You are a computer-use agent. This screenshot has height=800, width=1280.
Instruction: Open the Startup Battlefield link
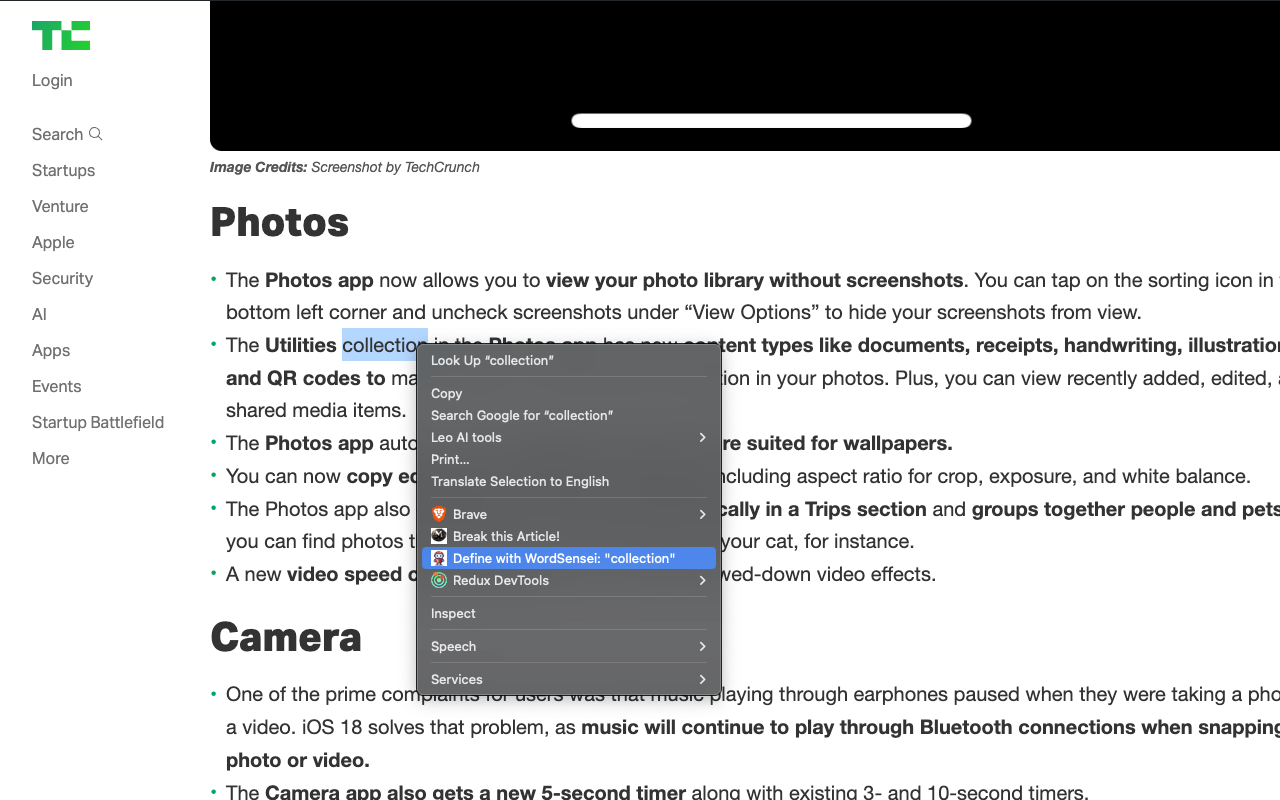tap(98, 422)
